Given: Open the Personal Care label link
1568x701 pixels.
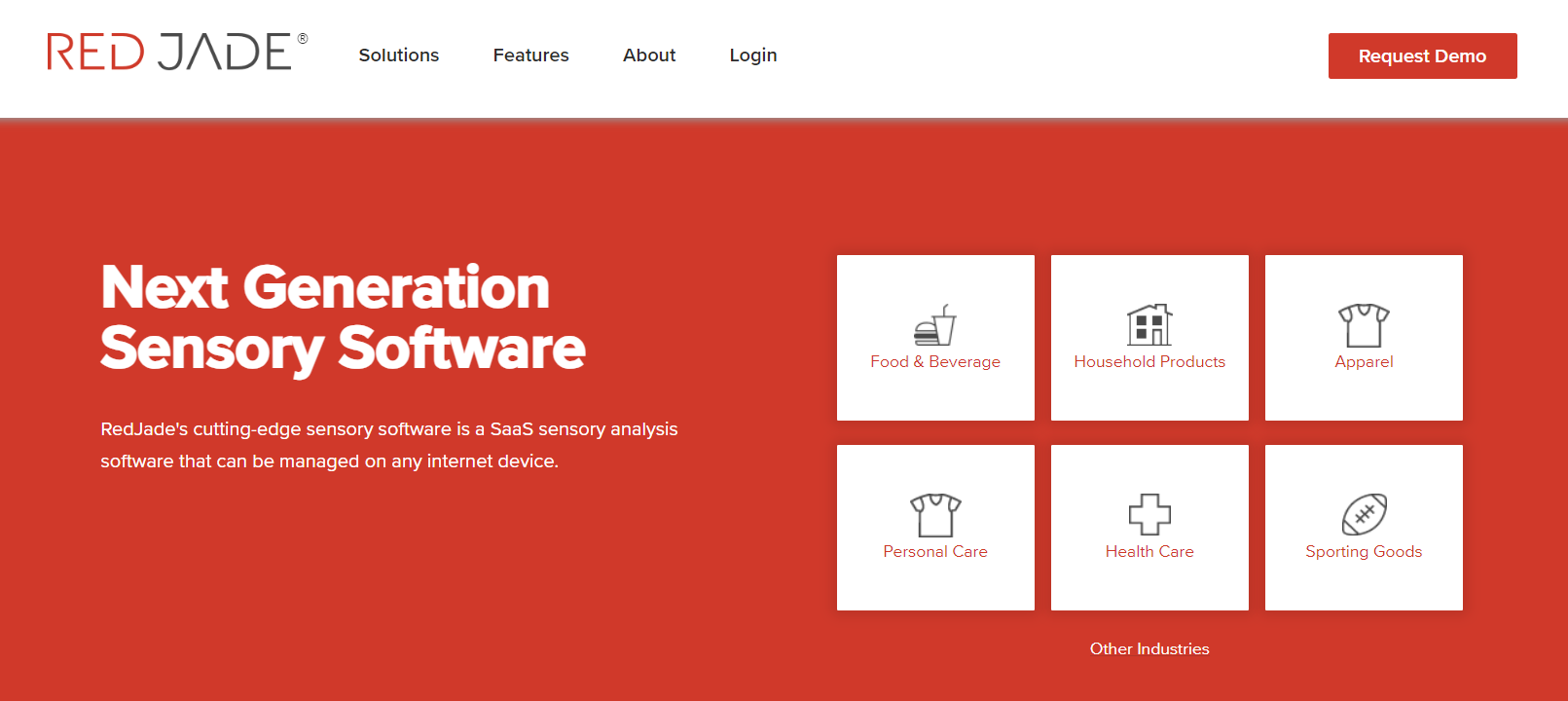Looking at the screenshot, I should click(x=935, y=551).
